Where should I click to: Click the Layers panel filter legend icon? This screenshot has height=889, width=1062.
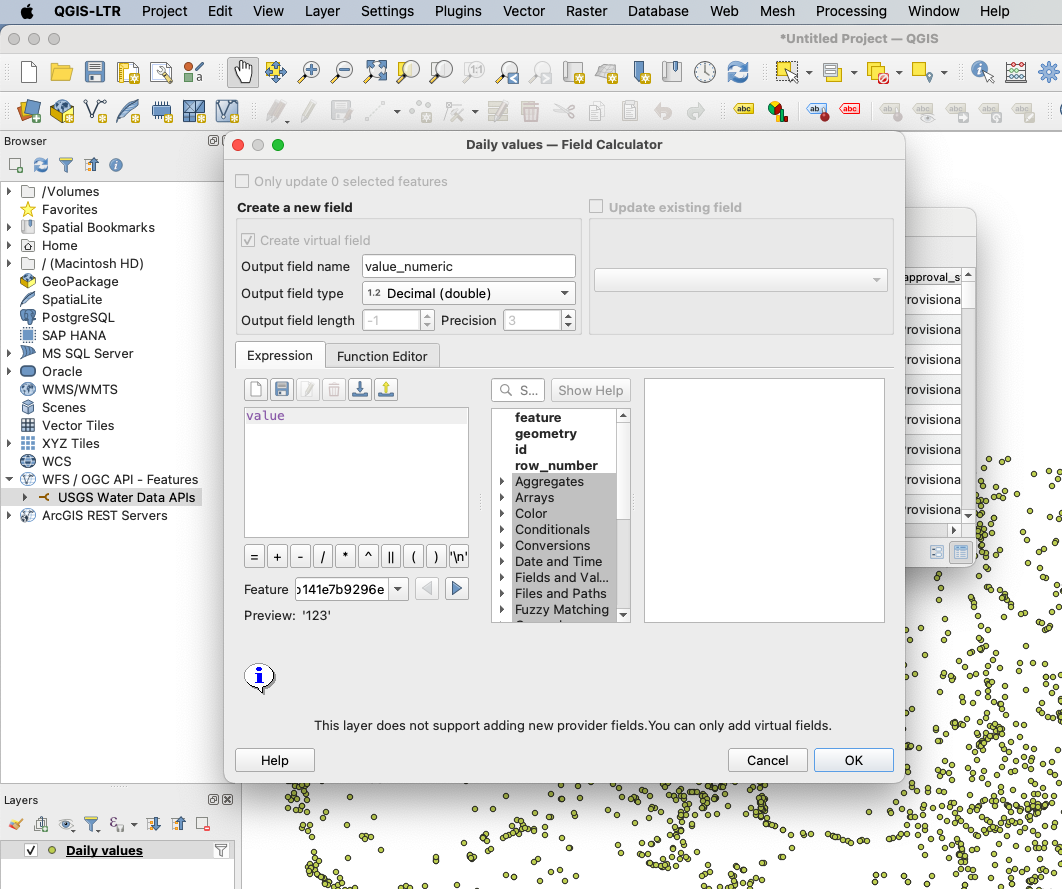[91, 824]
